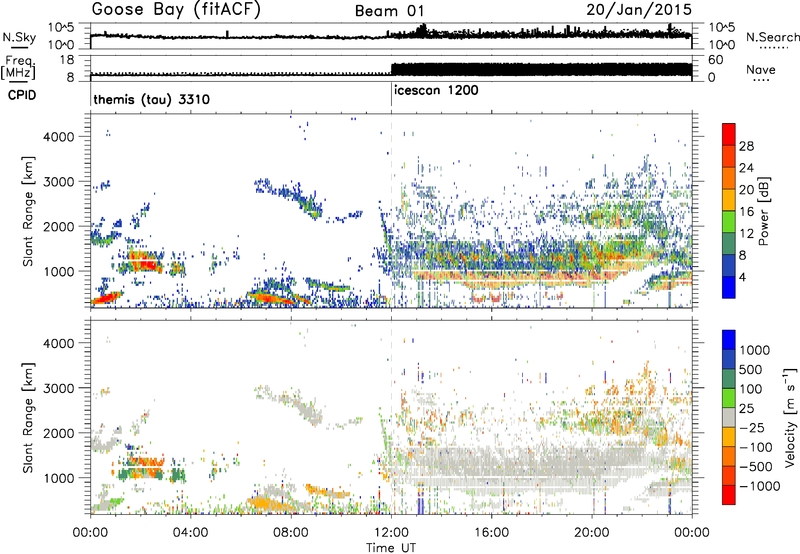
Task: Pick the light green 12–16 dB Power colorbar segment
Action: click(729, 222)
